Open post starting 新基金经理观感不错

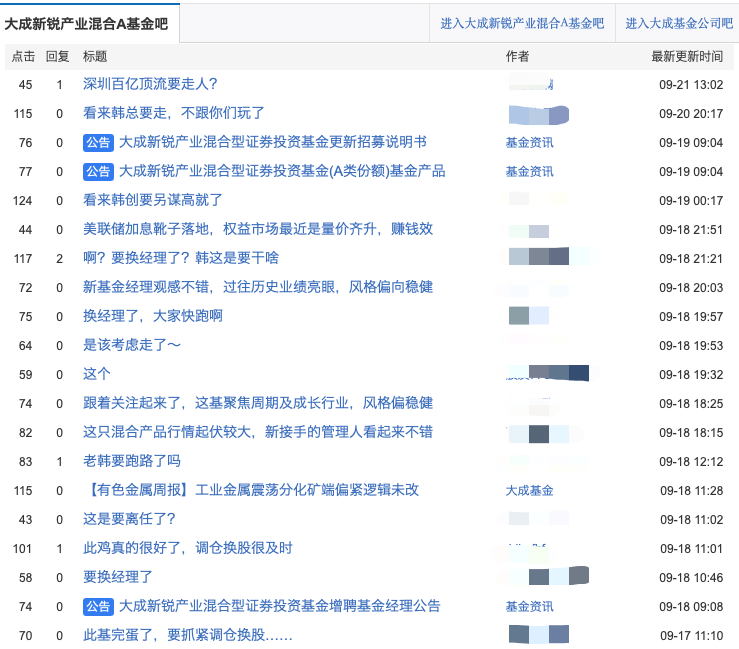click(x=258, y=288)
